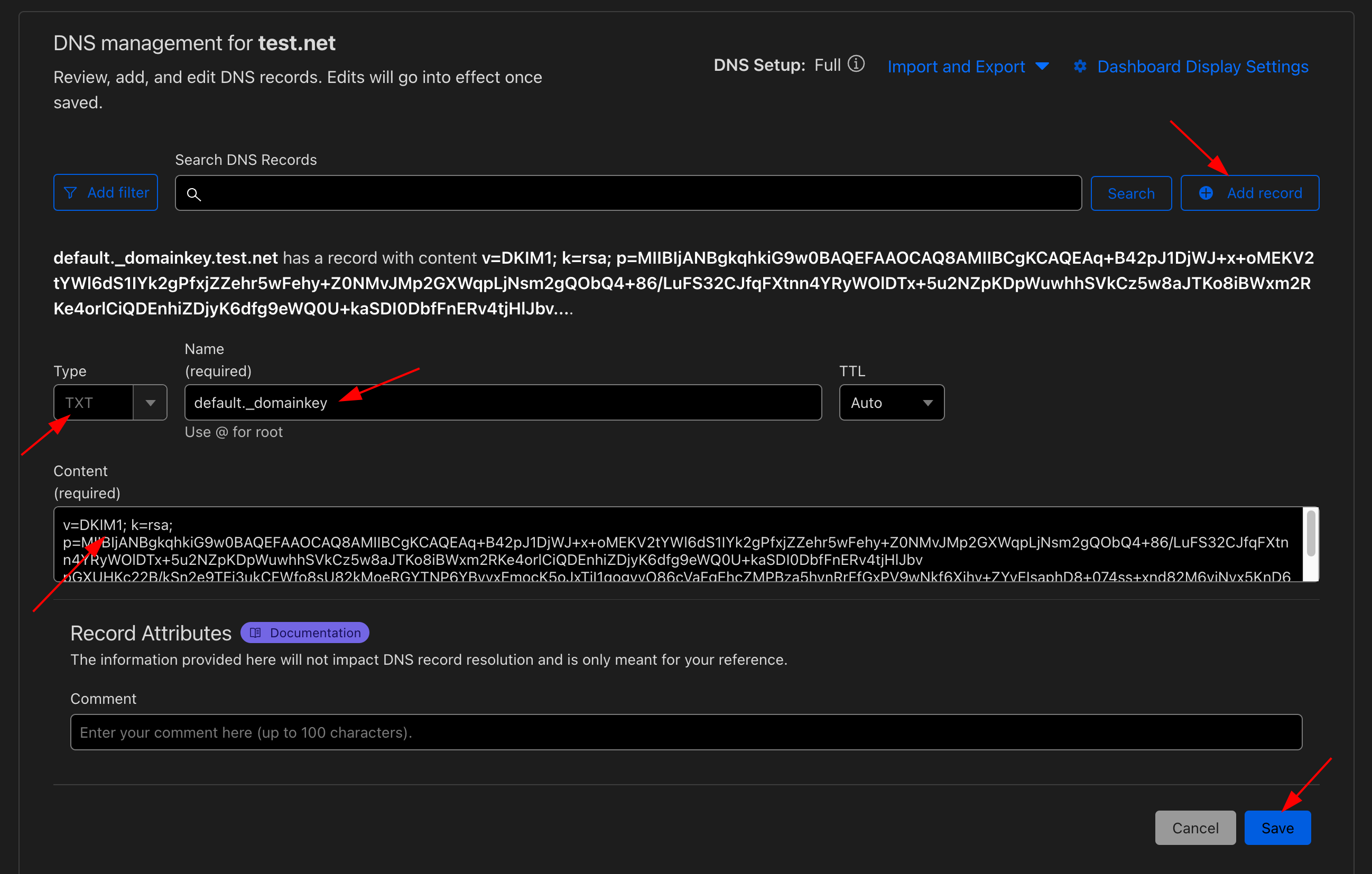Image resolution: width=1372 pixels, height=874 pixels.
Task: Open the TTL Auto dropdown
Action: tap(891, 403)
